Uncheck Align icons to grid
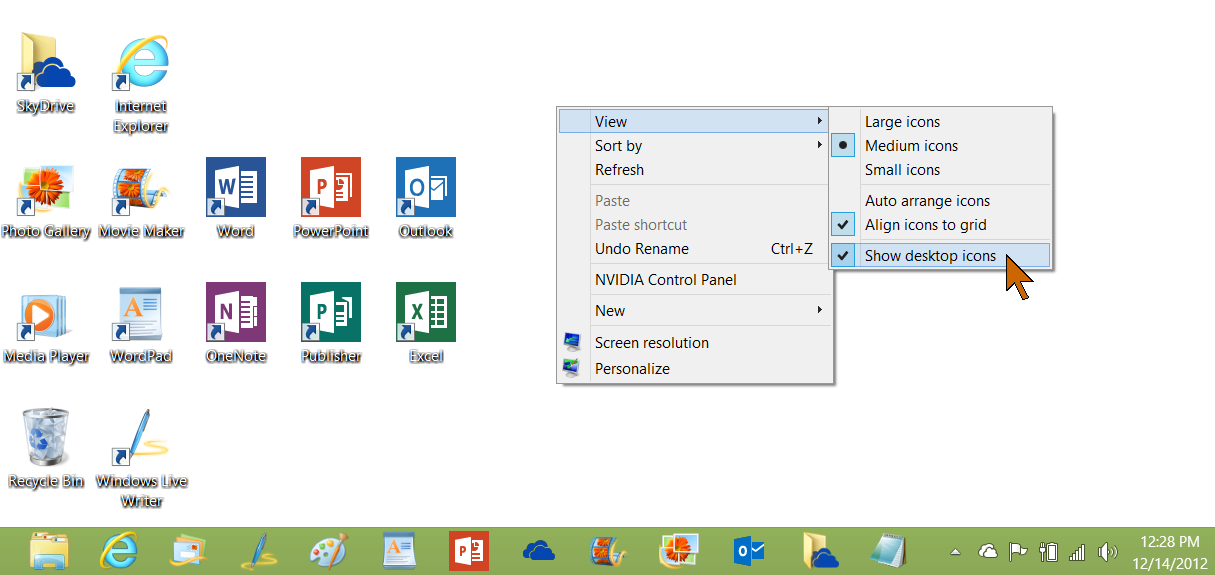The image size is (1215, 575). coord(941,225)
